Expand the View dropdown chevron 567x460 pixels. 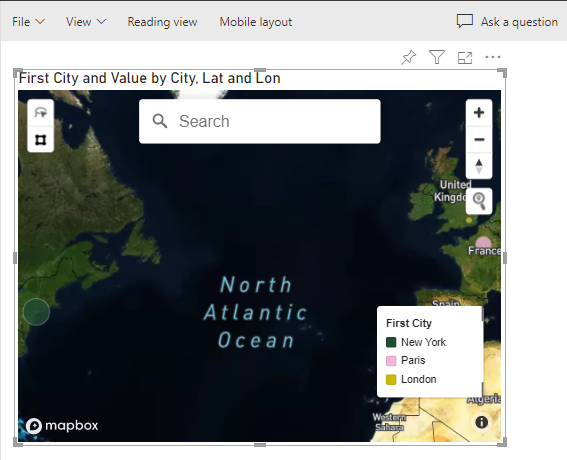tap(102, 22)
